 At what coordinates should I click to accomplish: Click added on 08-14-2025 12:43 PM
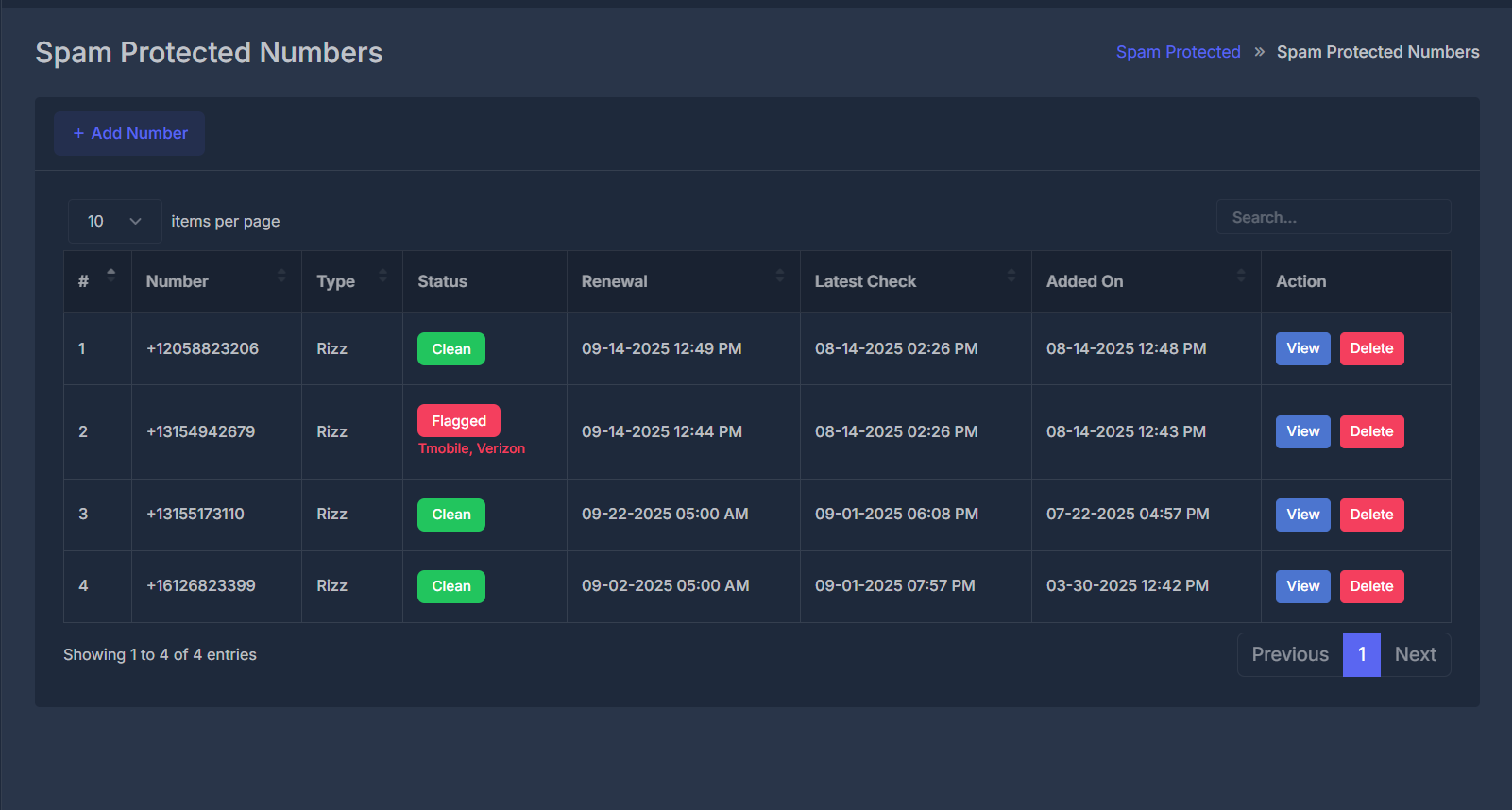pos(1126,431)
